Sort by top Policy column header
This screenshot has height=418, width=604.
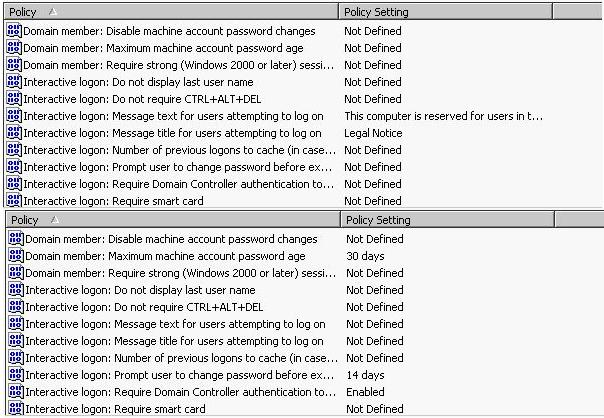(171, 12)
